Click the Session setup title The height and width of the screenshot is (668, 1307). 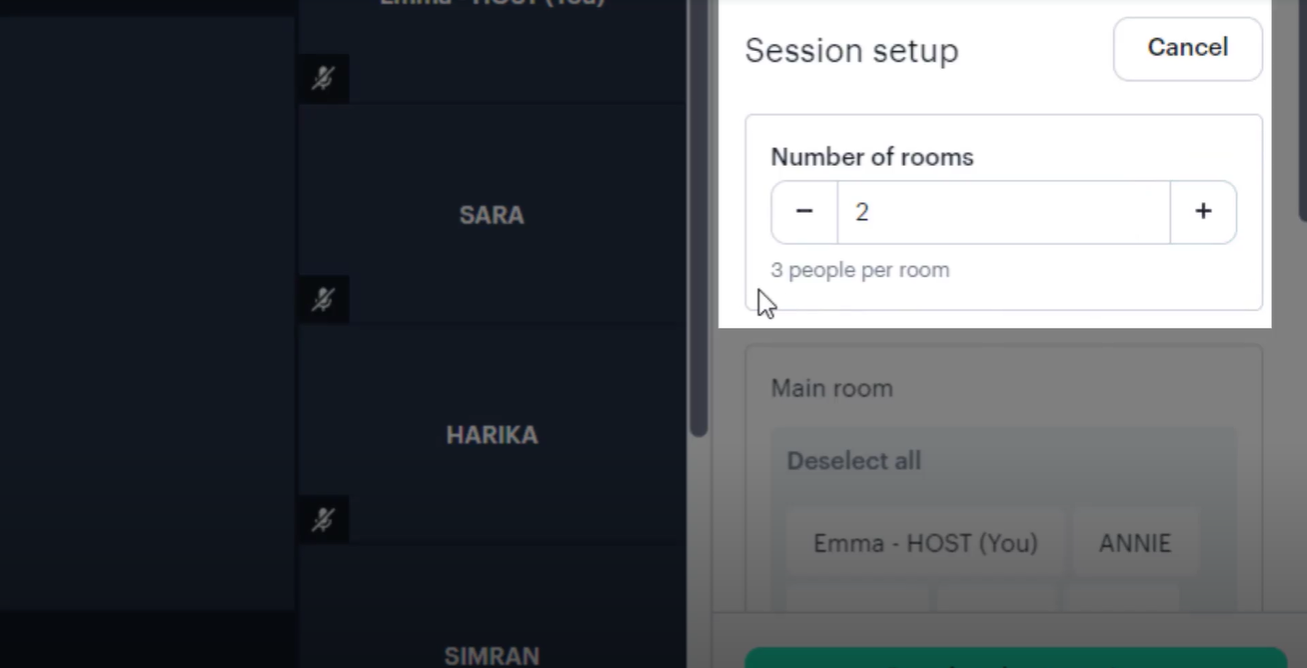coord(851,50)
